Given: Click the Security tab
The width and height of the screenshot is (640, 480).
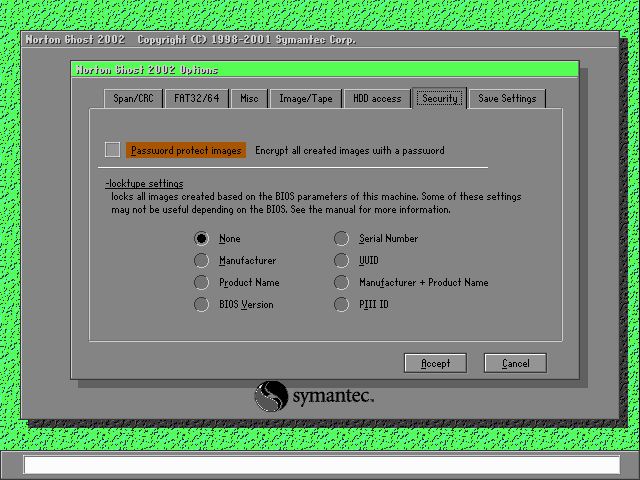Looking at the screenshot, I should 440,98.
